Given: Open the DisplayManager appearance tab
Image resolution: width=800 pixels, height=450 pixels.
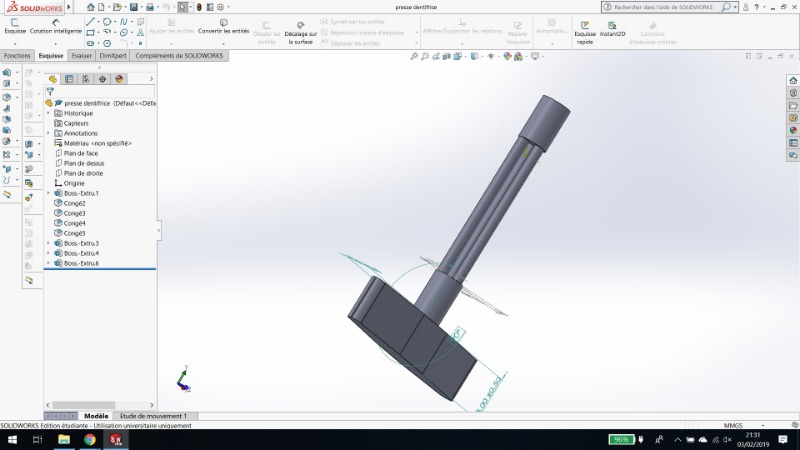Looking at the screenshot, I should tap(119, 78).
